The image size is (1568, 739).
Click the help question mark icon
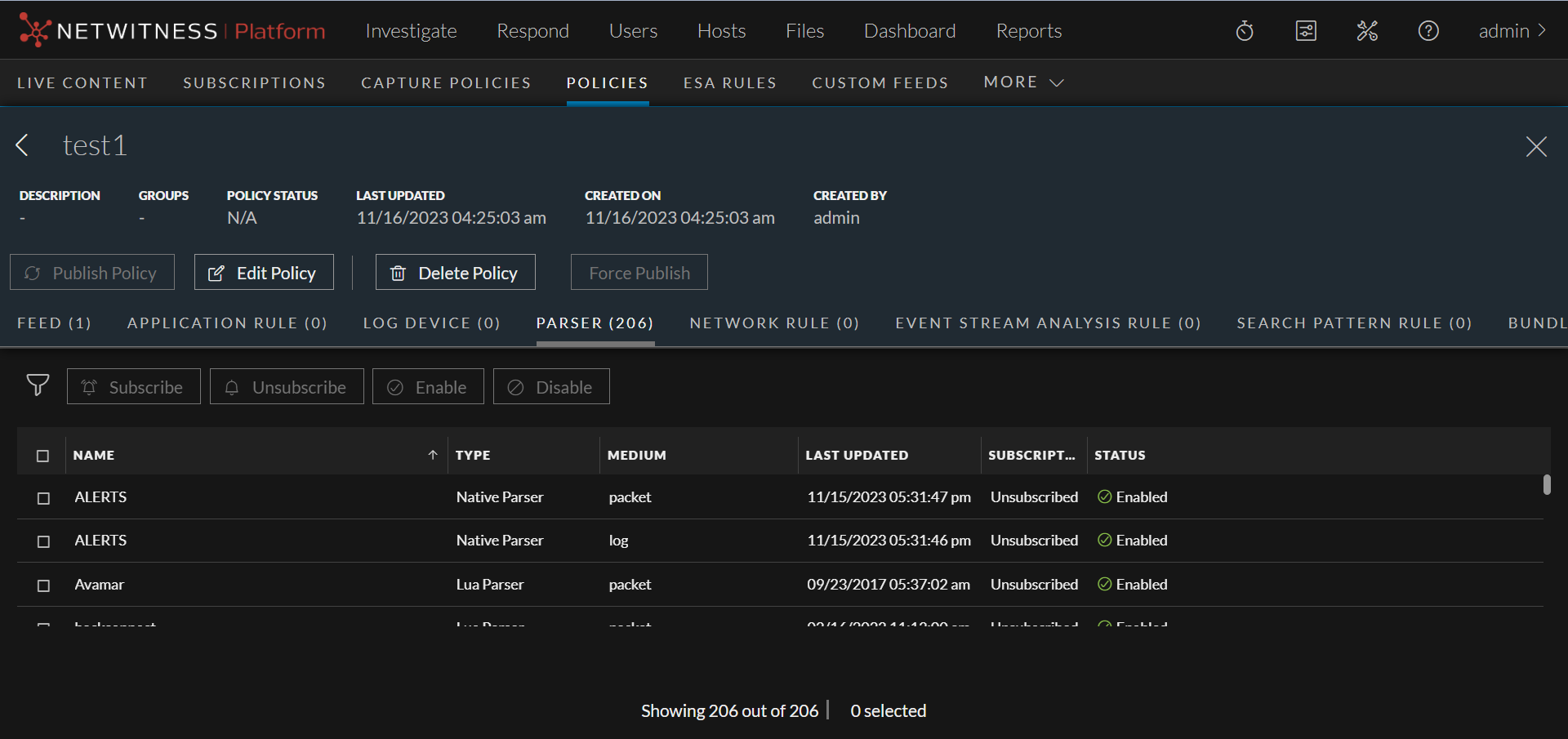click(1428, 31)
